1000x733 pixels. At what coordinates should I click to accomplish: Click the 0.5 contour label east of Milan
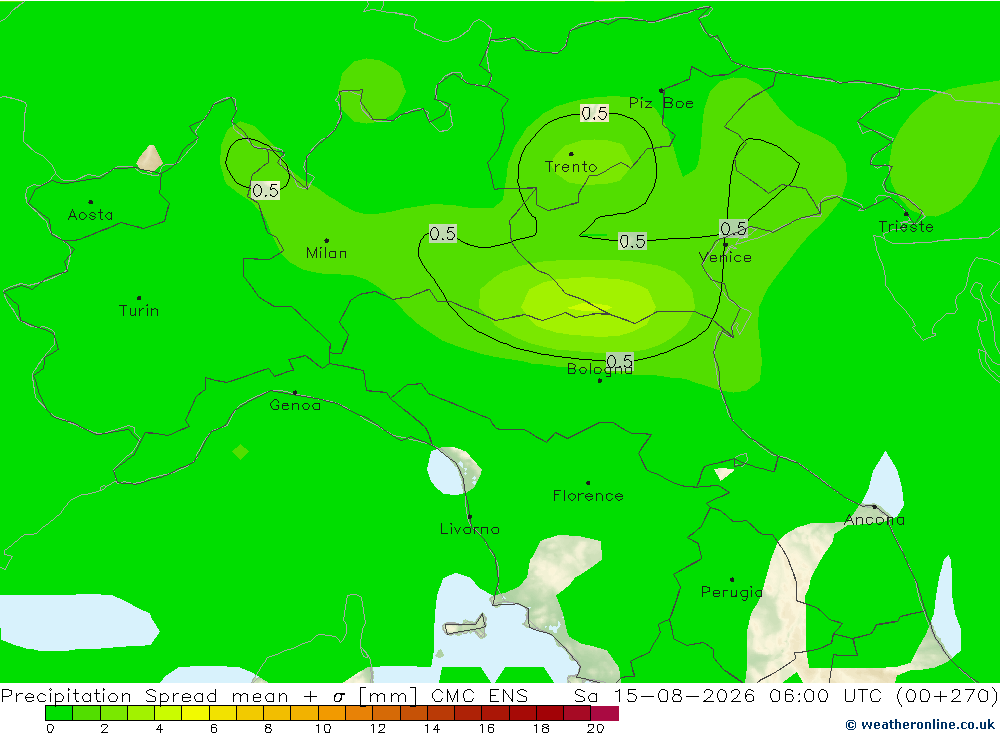[443, 234]
